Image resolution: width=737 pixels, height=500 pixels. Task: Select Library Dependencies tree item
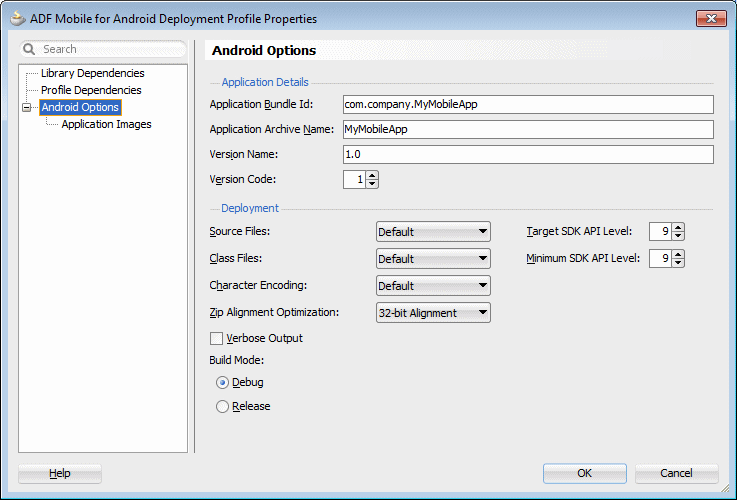click(x=93, y=73)
